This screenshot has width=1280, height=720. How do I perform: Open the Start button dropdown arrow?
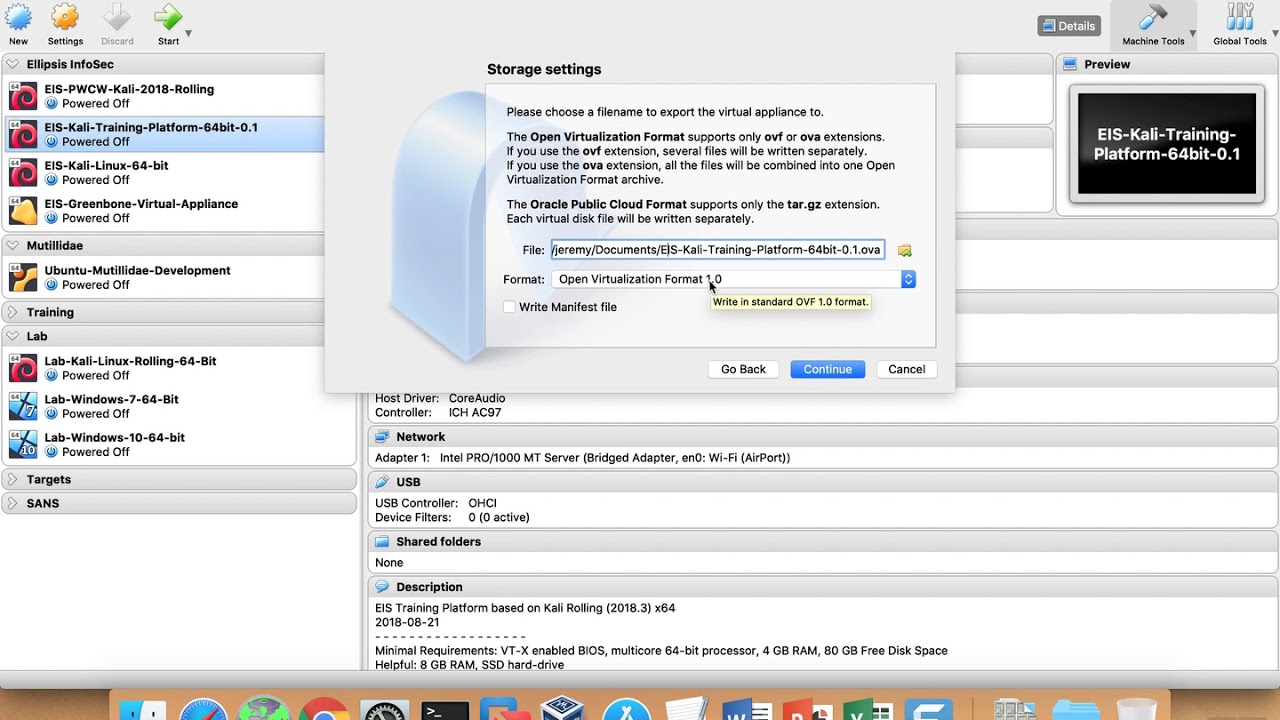coord(188,34)
